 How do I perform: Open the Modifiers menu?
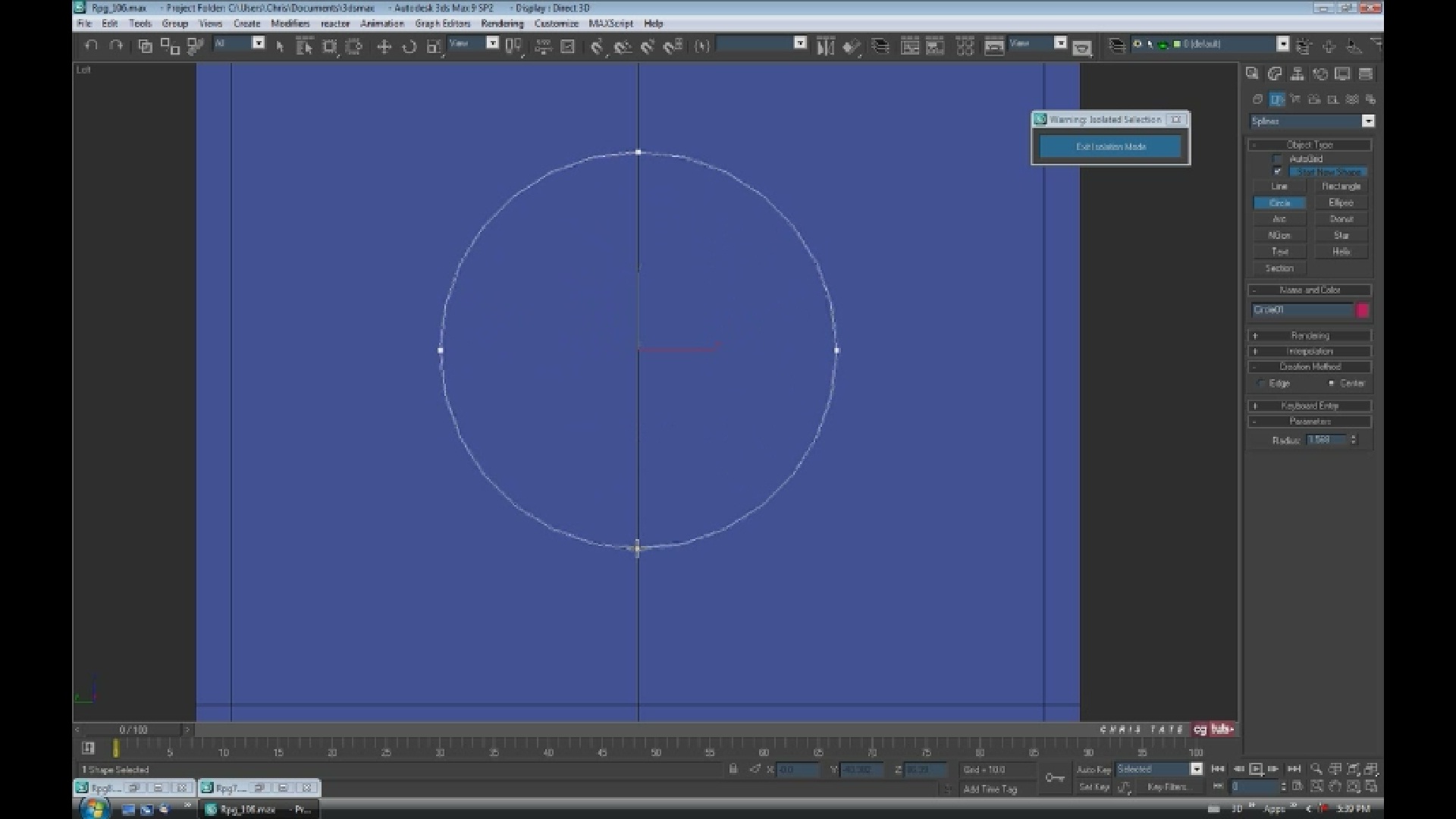point(290,24)
